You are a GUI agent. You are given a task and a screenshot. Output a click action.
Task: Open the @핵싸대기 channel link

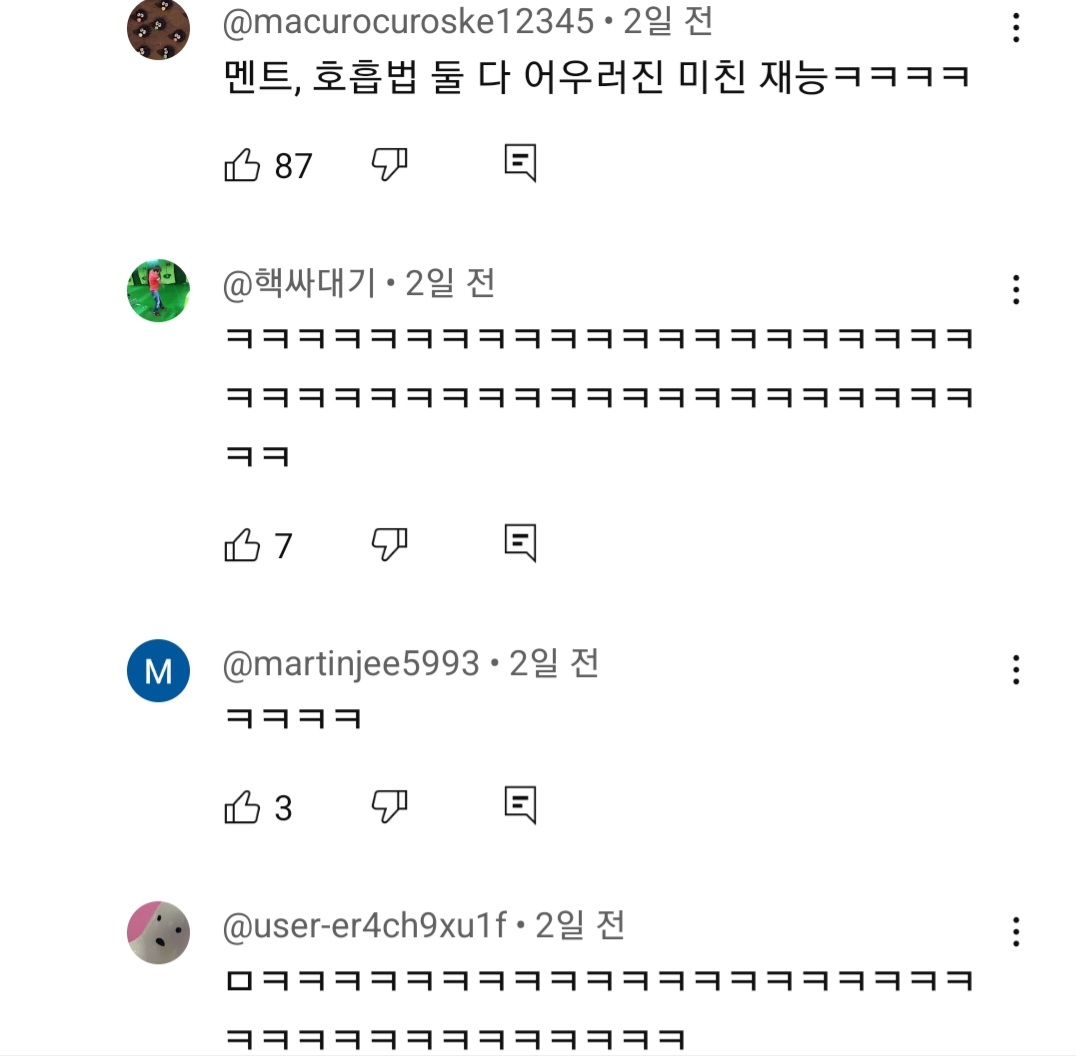point(299,285)
